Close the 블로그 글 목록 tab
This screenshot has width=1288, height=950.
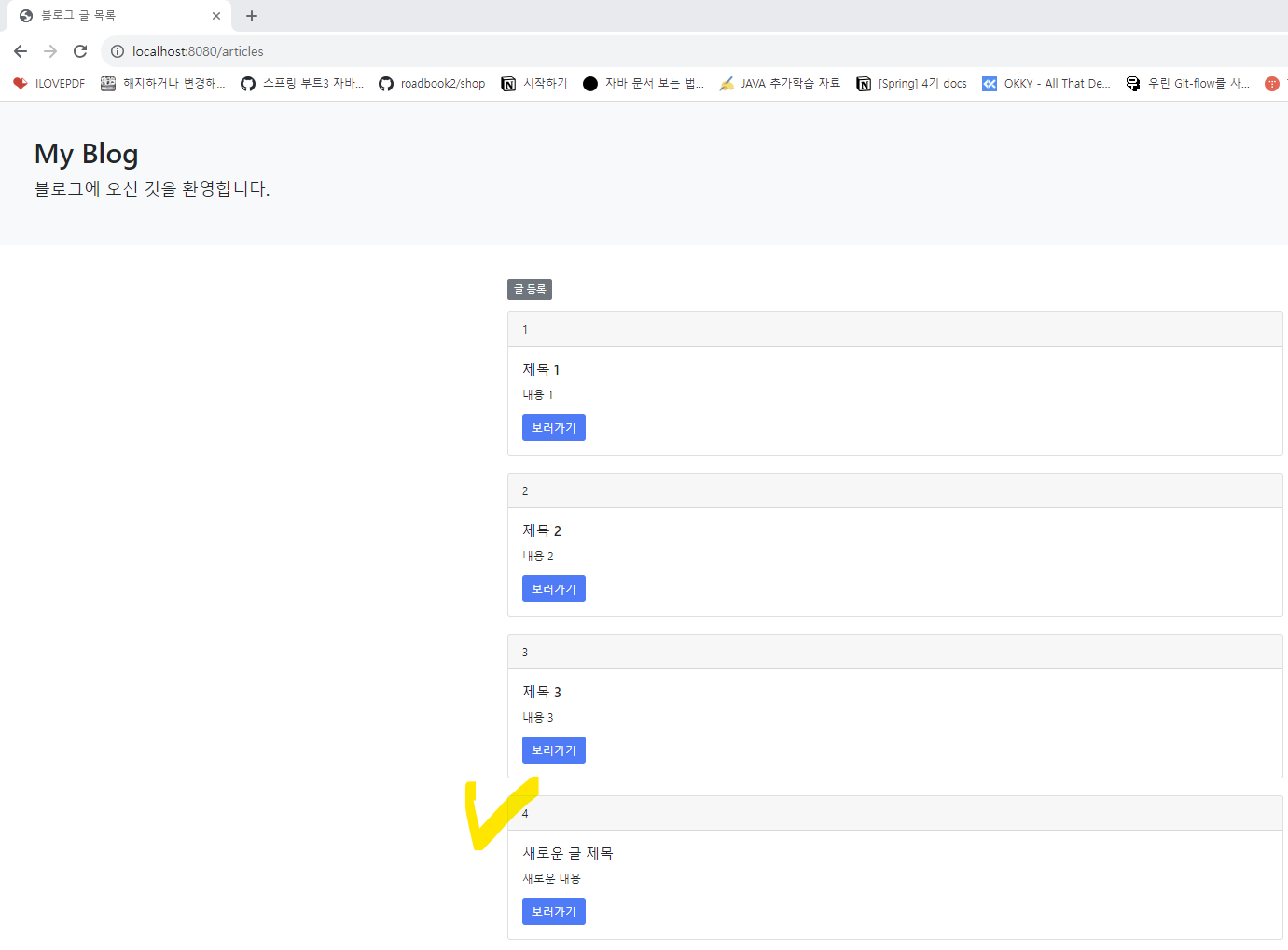216,16
